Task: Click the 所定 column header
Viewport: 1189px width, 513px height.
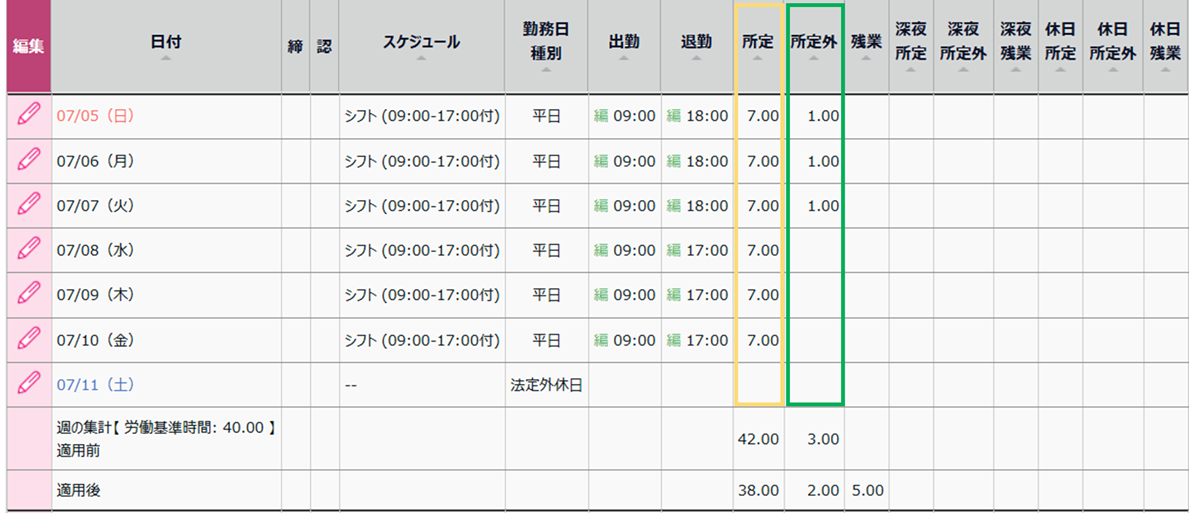Action: point(758,42)
